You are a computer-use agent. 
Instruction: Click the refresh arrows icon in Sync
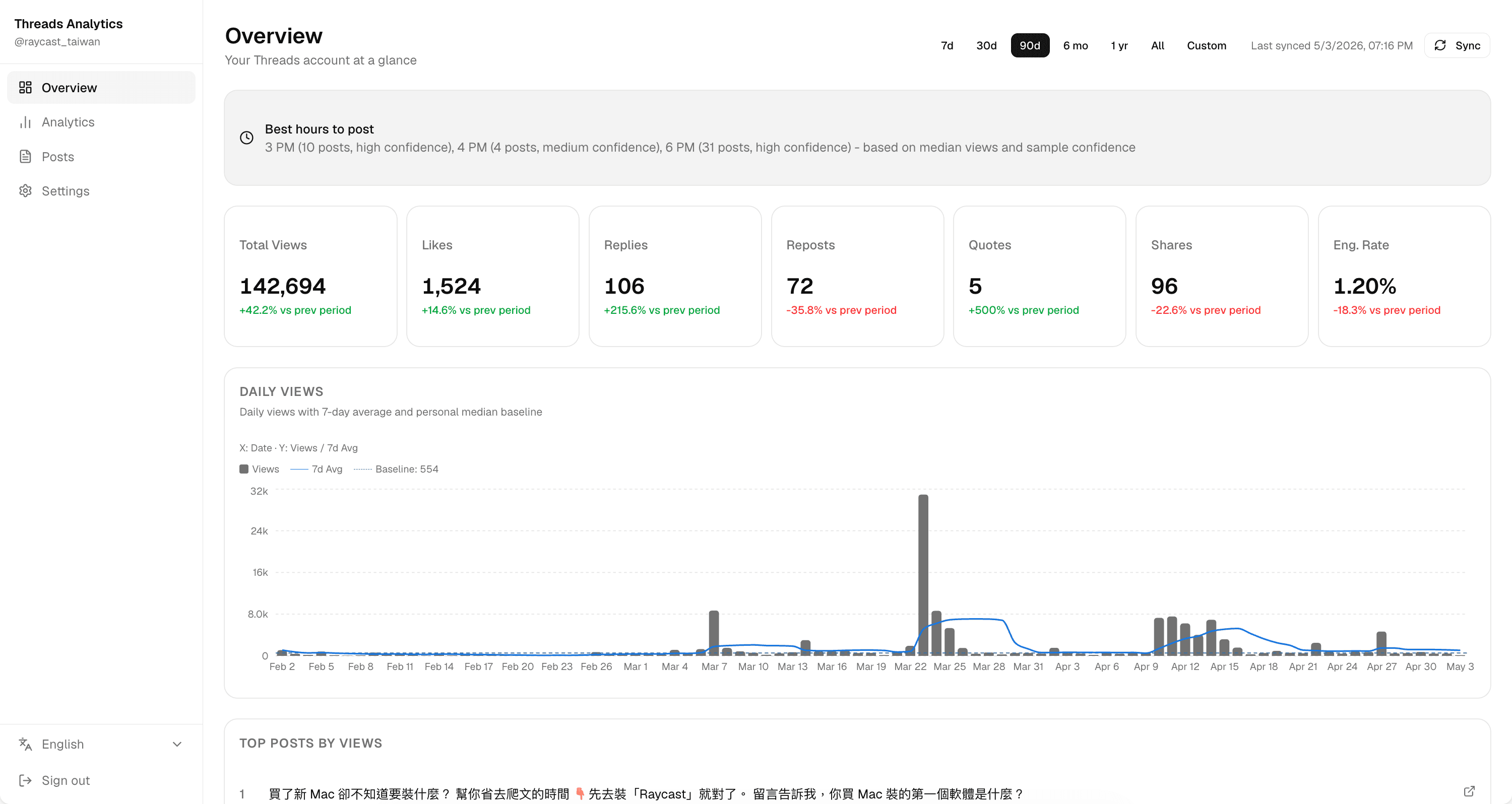tap(1440, 45)
